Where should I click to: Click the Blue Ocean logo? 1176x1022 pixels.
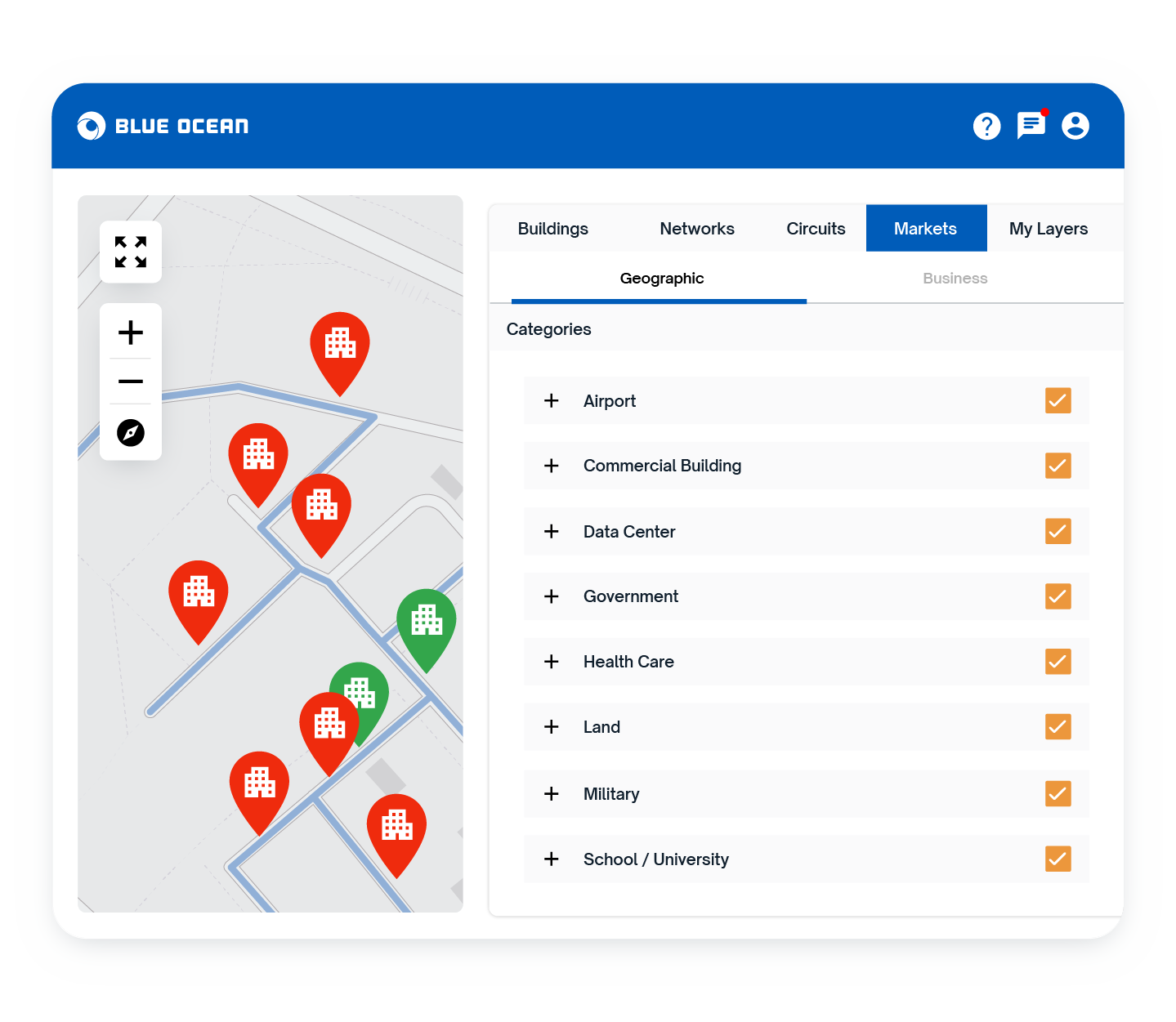click(x=163, y=126)
